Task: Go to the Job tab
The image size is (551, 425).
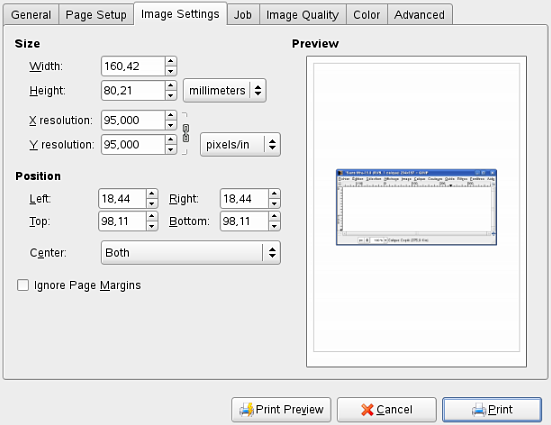Action: pos(243,15)
